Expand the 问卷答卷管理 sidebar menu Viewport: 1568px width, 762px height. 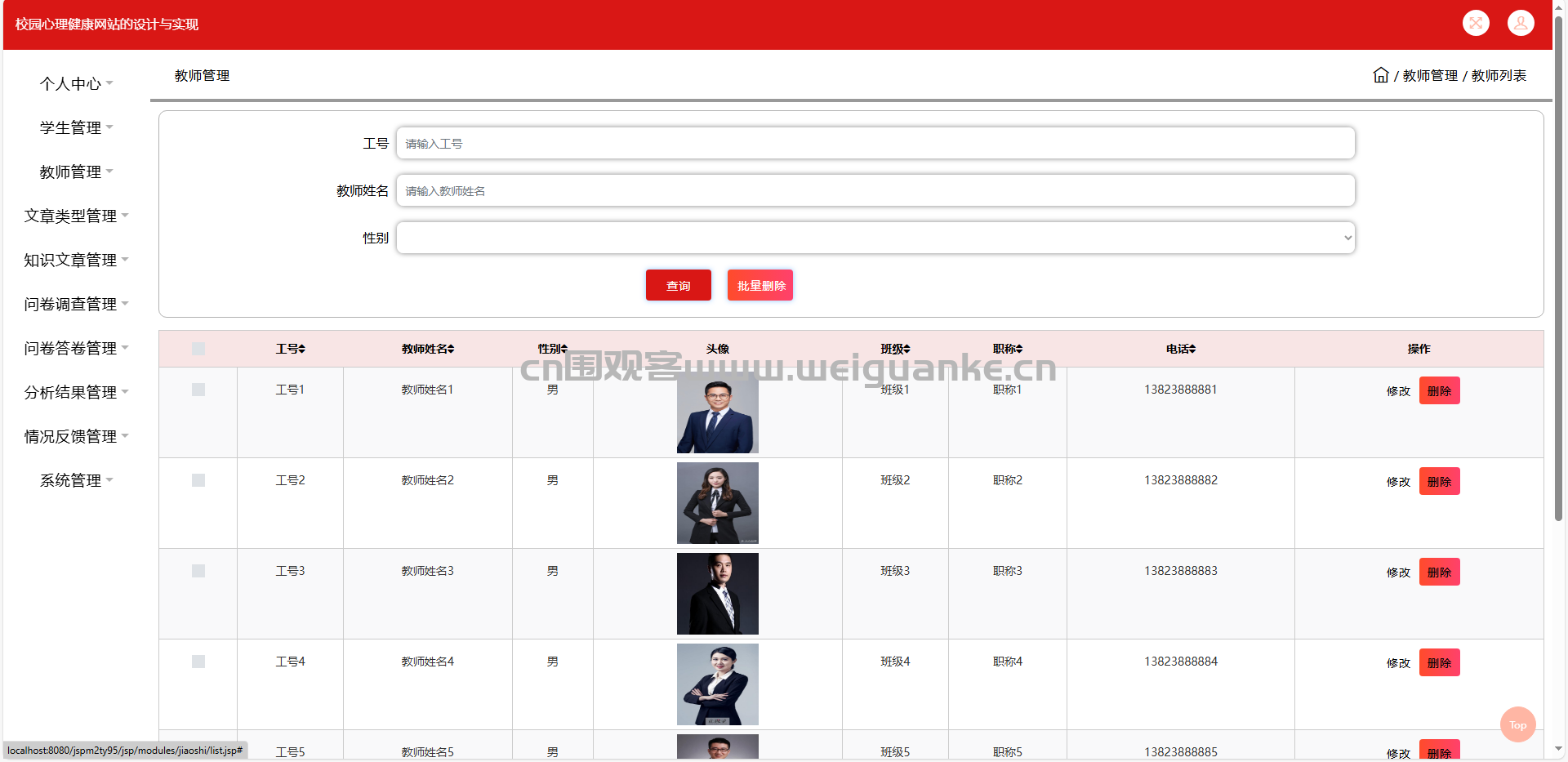77,348
